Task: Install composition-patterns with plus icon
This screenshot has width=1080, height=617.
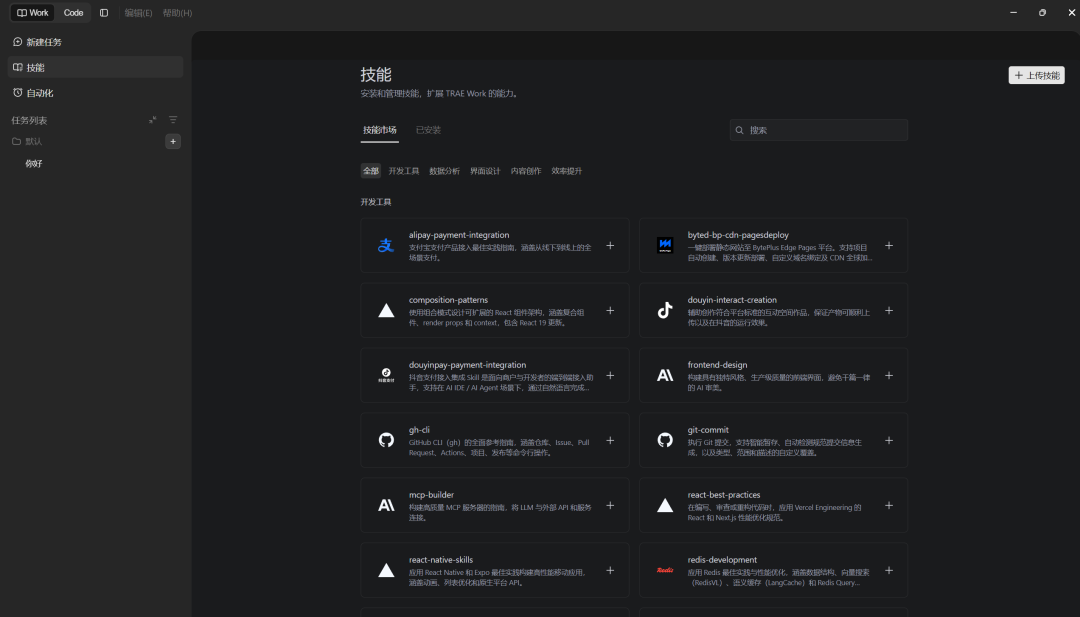Action: coord(610,311)
